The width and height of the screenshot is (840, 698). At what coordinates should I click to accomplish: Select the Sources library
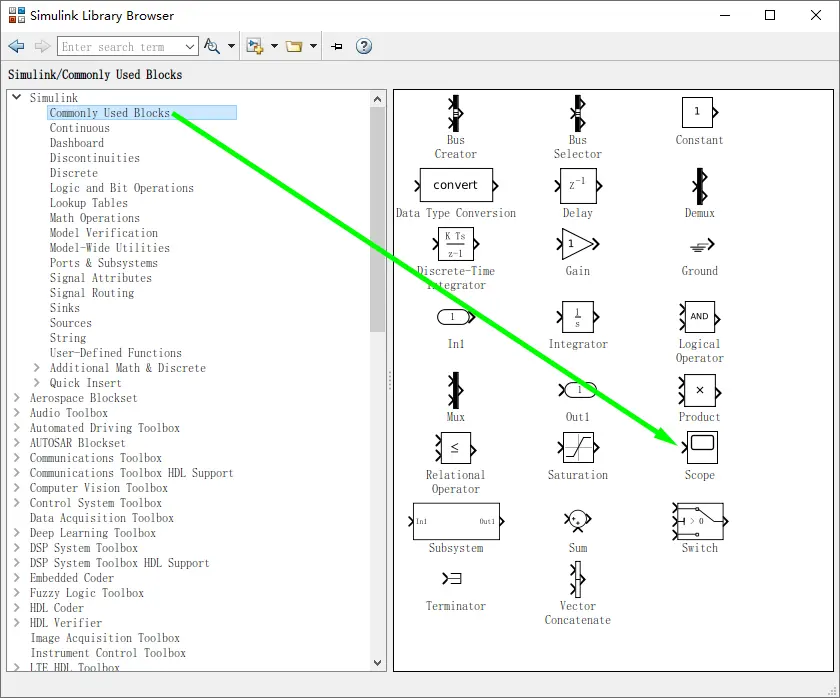pyautogui.click(x=71, y=322)
